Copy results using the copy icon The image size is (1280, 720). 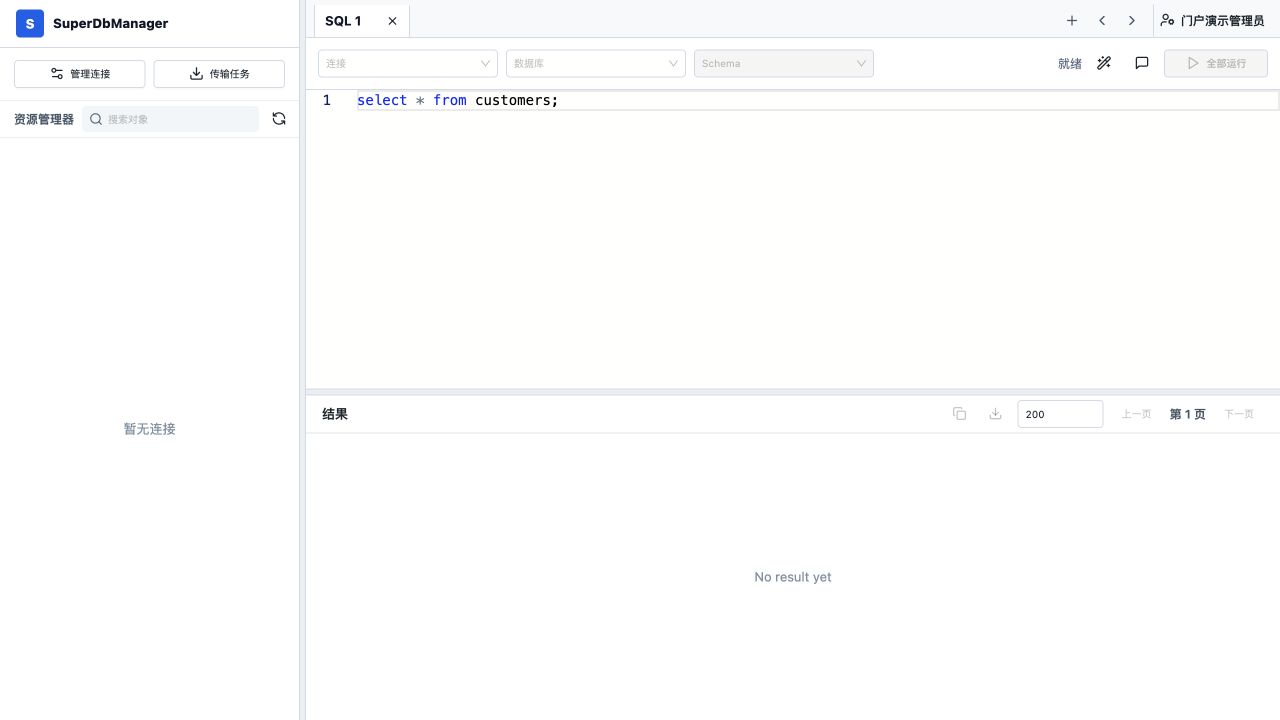click(960, 414)
